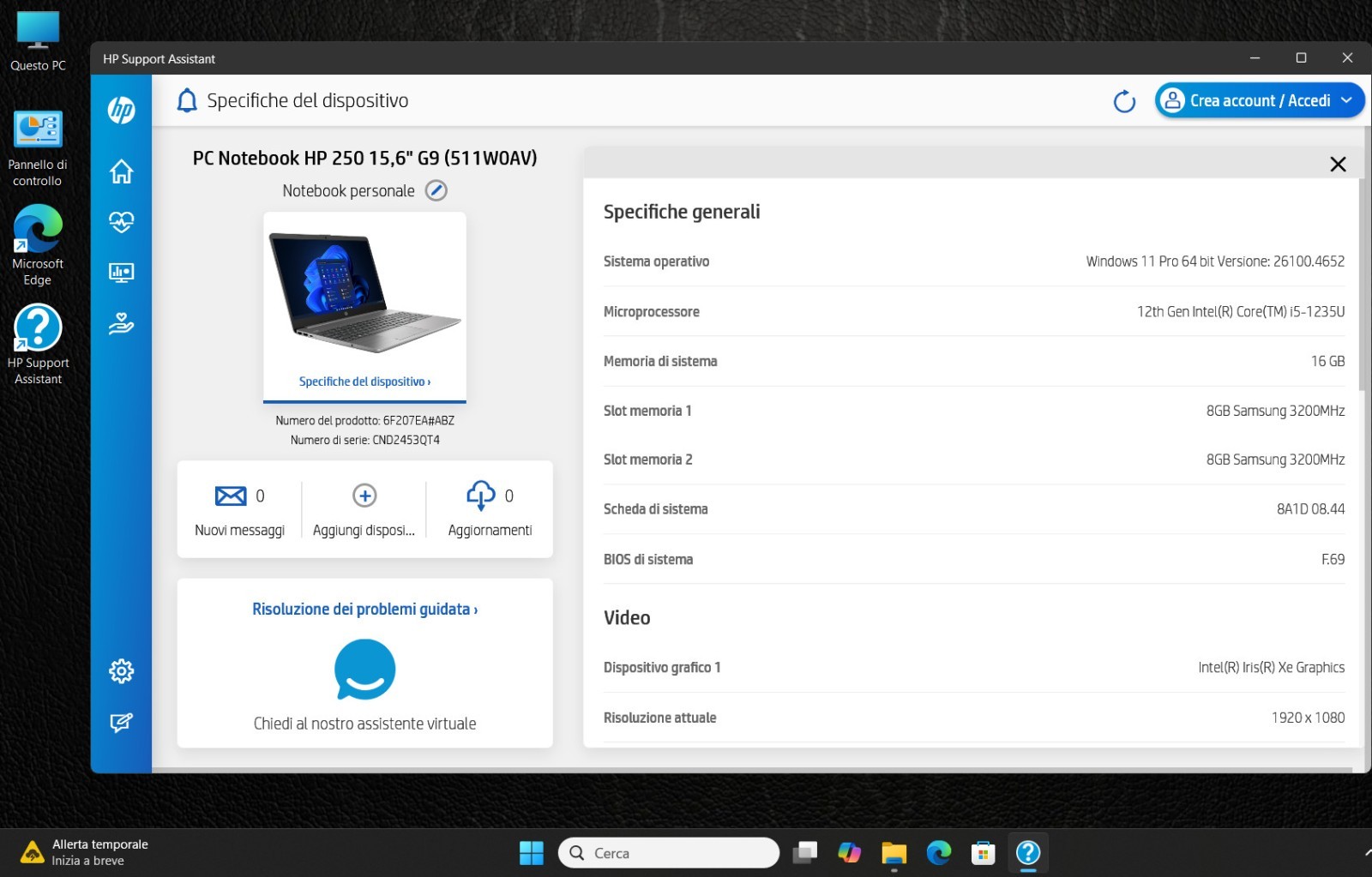
Task: Open Microsoft Store from the taskbar
Action: tap(983, 853)
